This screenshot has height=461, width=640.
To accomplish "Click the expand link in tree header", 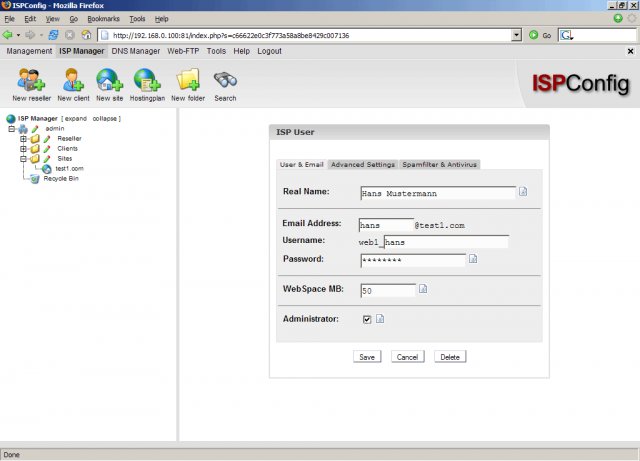I will pos(76,119).
